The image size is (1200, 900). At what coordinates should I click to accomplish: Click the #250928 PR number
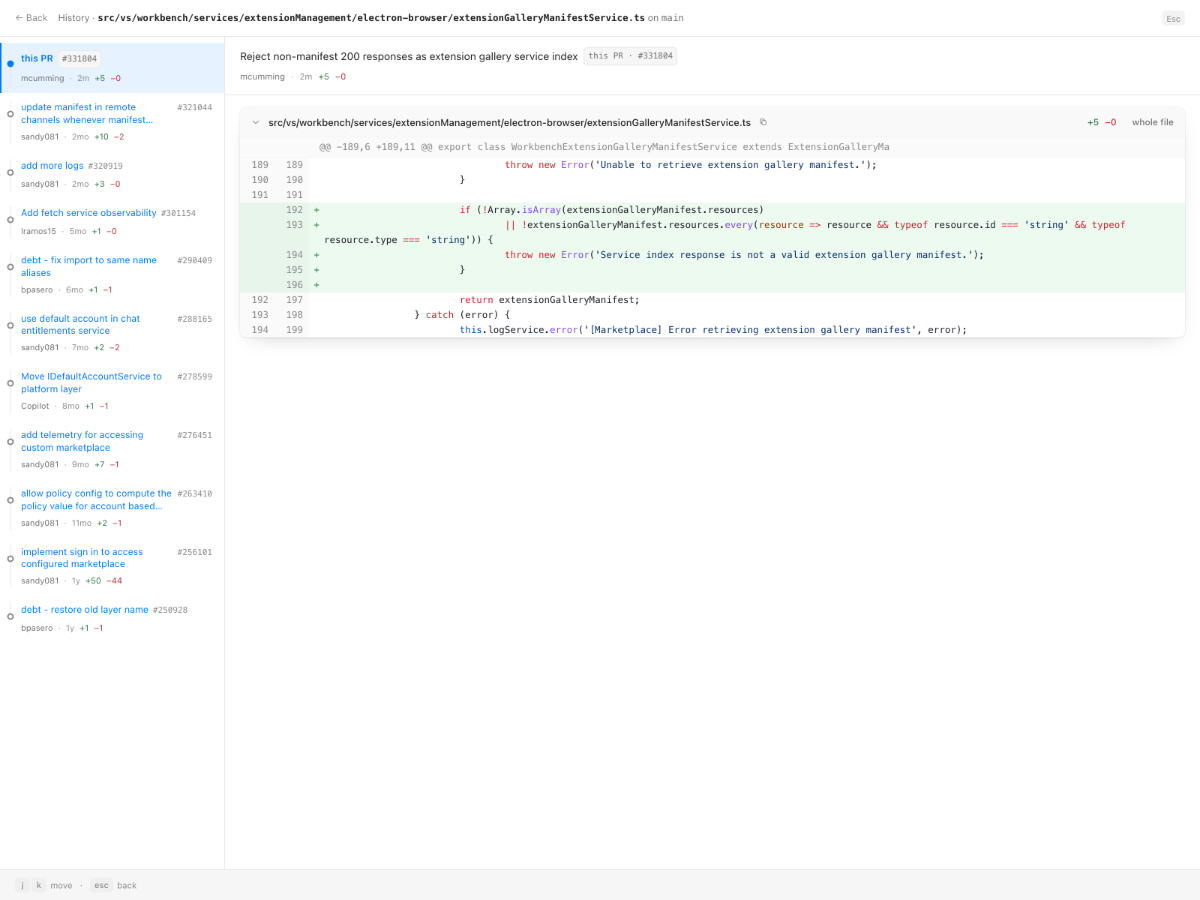pyautogui.click(x=170, y=610)
